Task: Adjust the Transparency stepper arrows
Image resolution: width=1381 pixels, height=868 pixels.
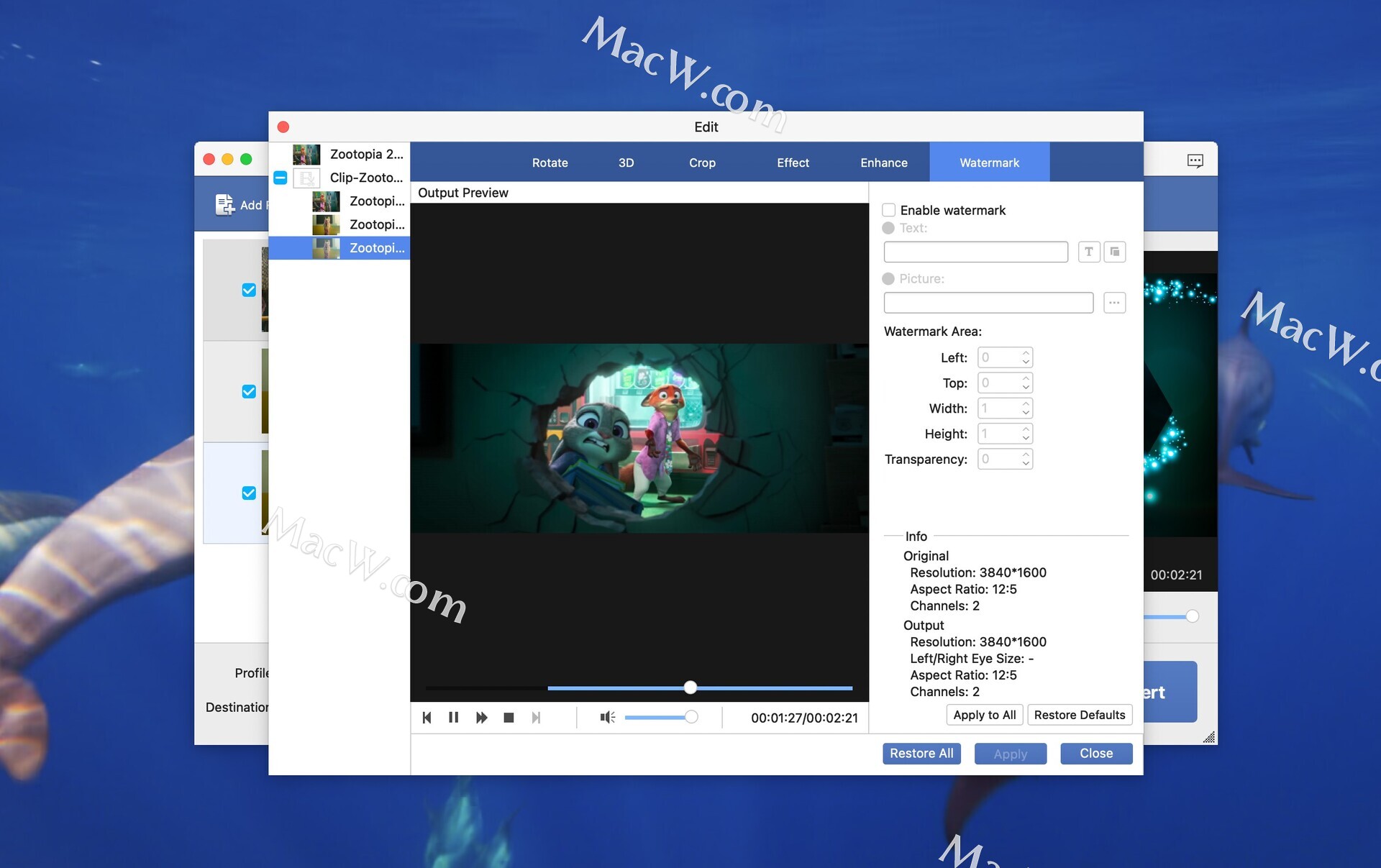Action: point(1026,459)
